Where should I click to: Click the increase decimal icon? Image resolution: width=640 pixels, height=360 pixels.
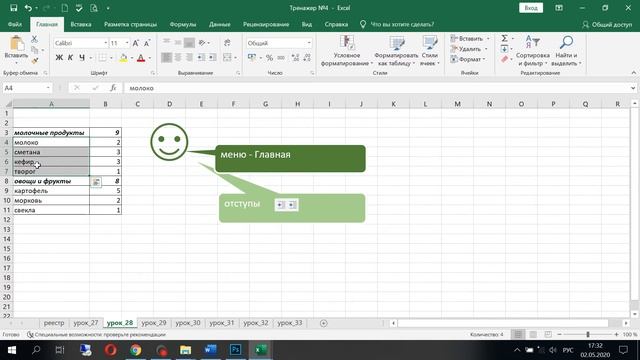pyautogui.click(x=296, y=58)
